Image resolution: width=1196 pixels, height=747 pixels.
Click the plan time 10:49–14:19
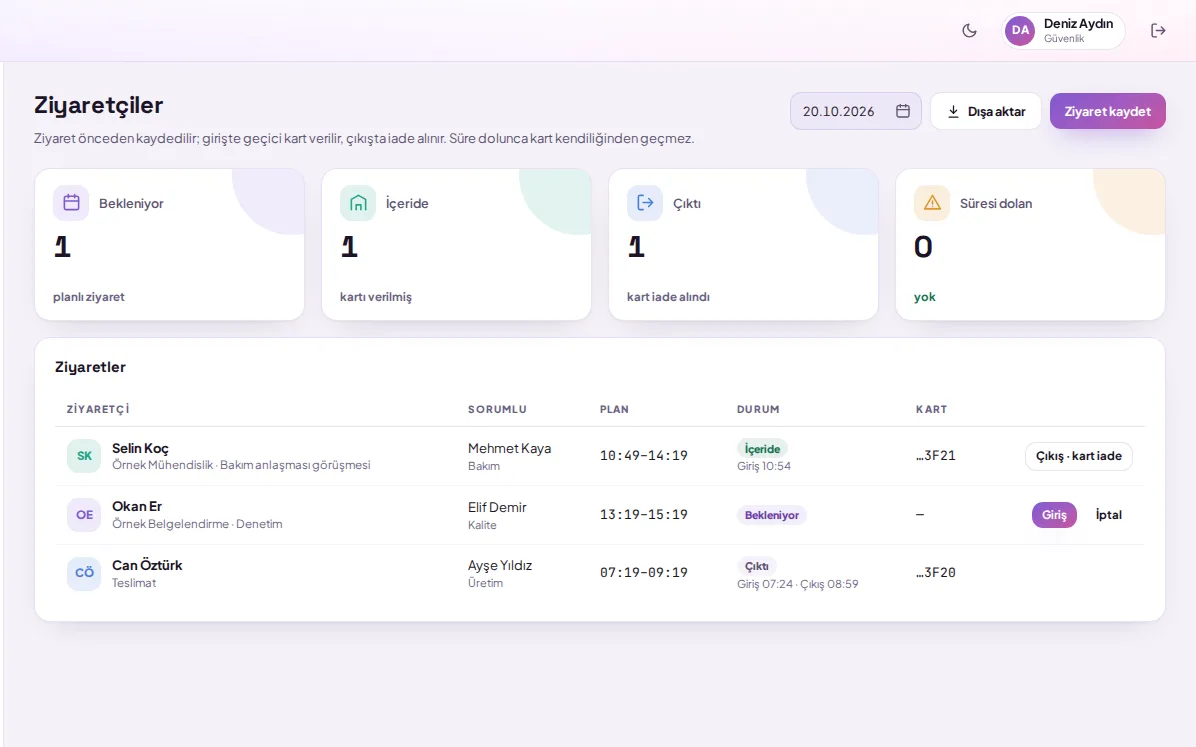click(x=644, y=456)
